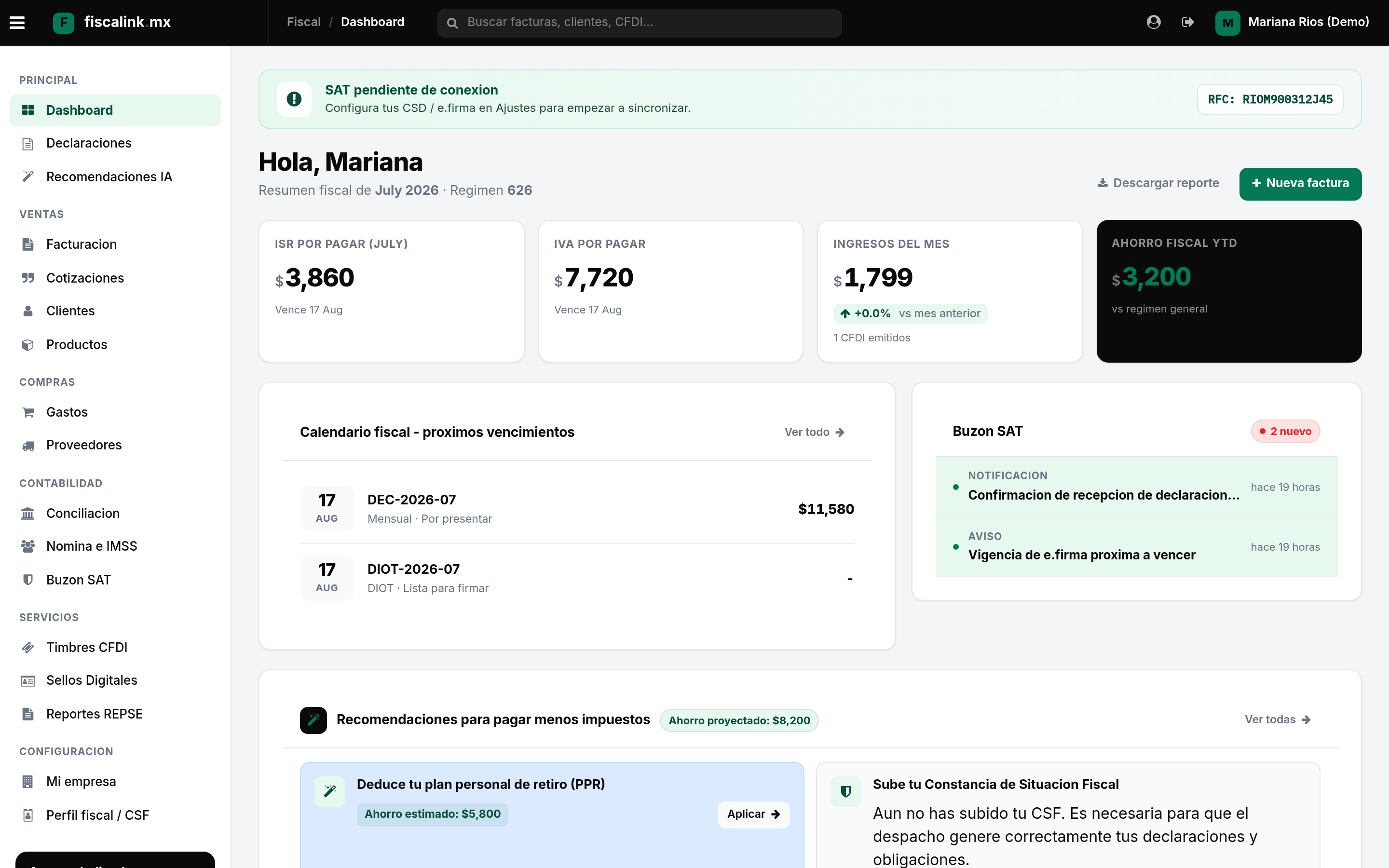
Task: Select Proveedores menu entry
Action: pos(115,446)
